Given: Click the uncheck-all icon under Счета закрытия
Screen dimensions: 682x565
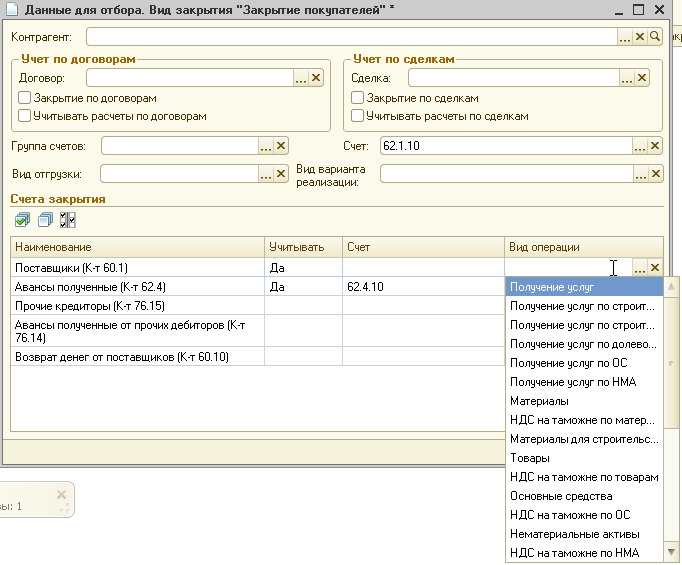Looking at the screenshot, I should click(45, 219).
